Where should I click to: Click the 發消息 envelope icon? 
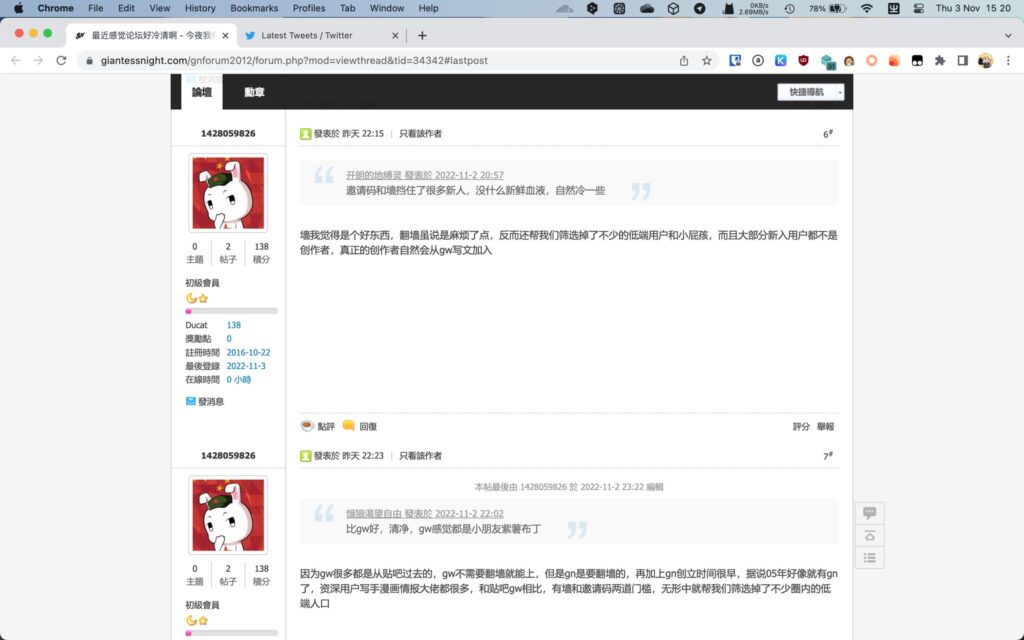pyautogui.click(x=191, y=401)
